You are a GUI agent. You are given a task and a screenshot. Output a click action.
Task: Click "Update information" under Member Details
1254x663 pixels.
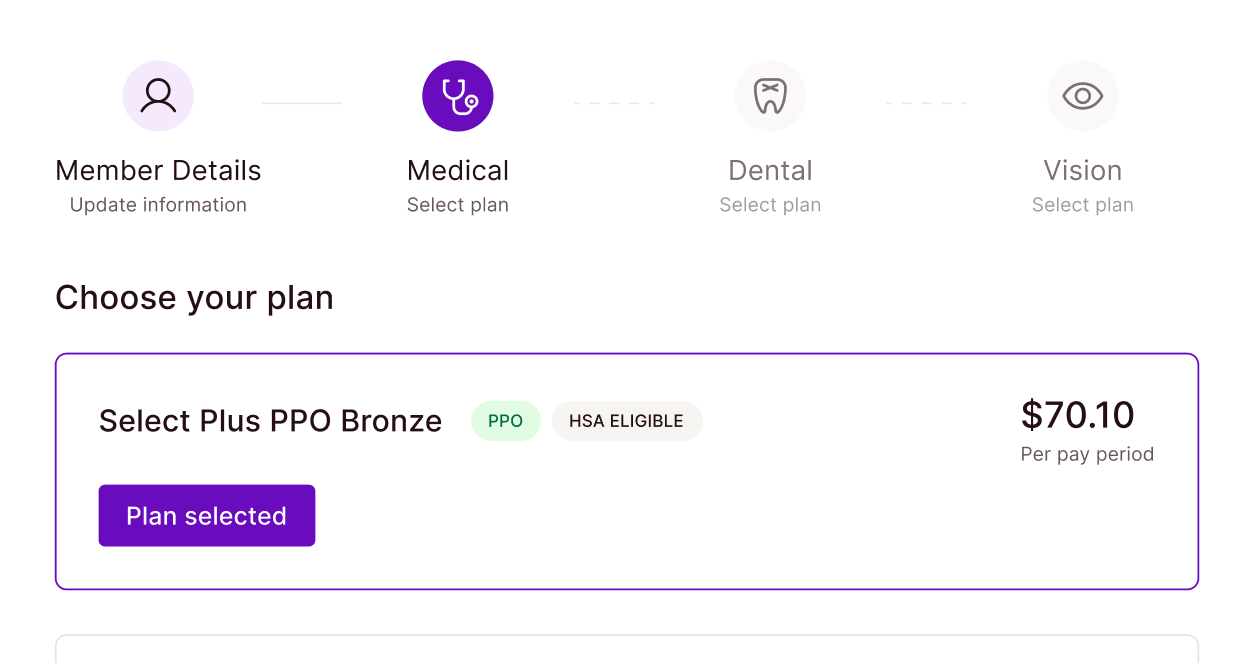click(158, 205)
